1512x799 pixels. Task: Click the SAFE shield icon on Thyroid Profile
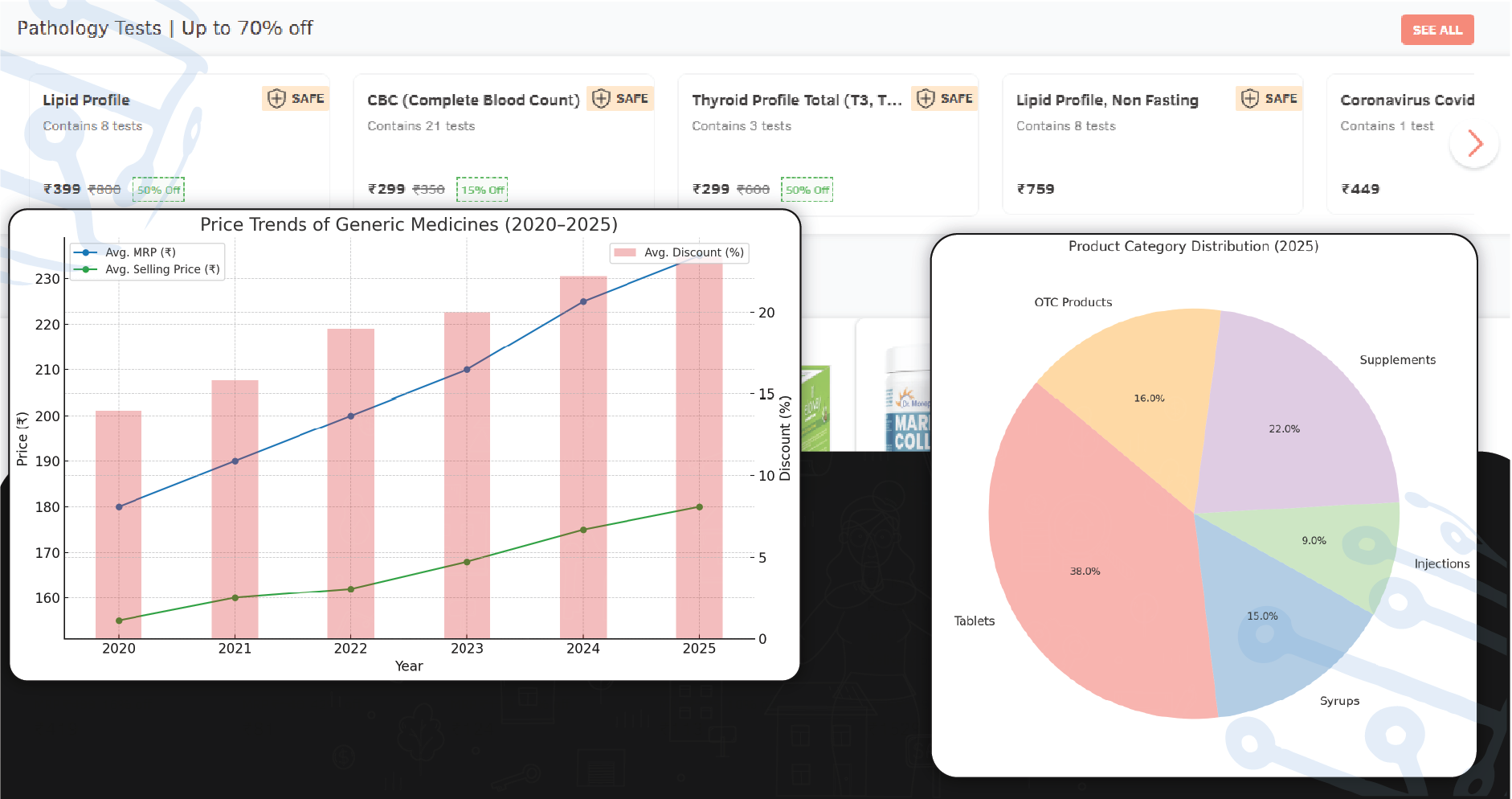pos(926,99)
